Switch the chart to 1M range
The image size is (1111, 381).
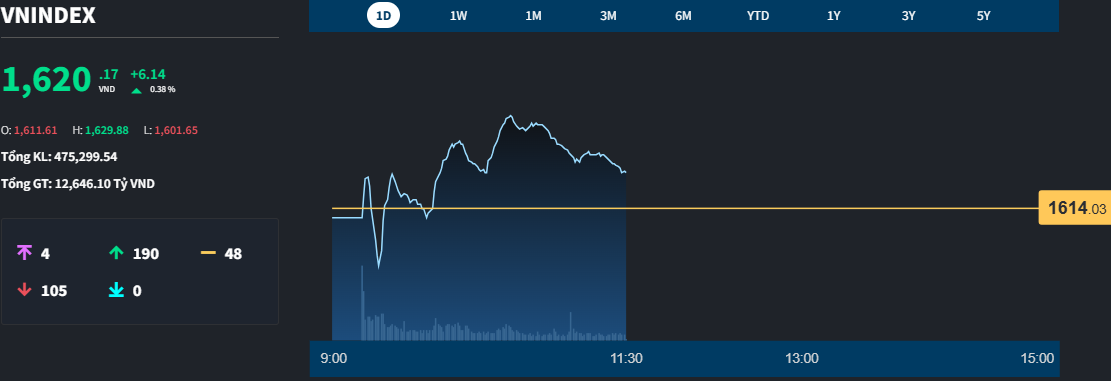534,16
